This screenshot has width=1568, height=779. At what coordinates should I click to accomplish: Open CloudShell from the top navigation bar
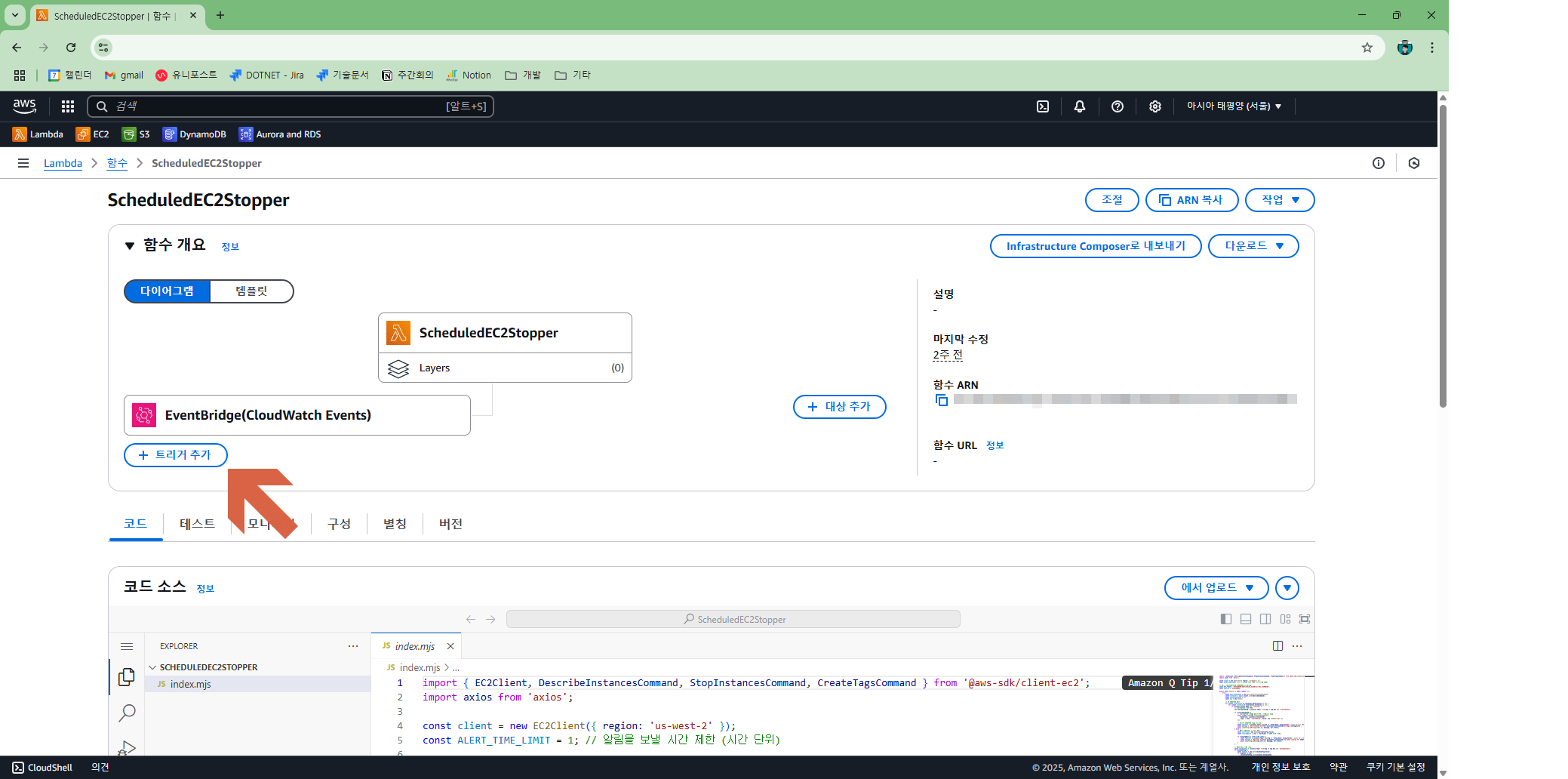(1043, 106)
